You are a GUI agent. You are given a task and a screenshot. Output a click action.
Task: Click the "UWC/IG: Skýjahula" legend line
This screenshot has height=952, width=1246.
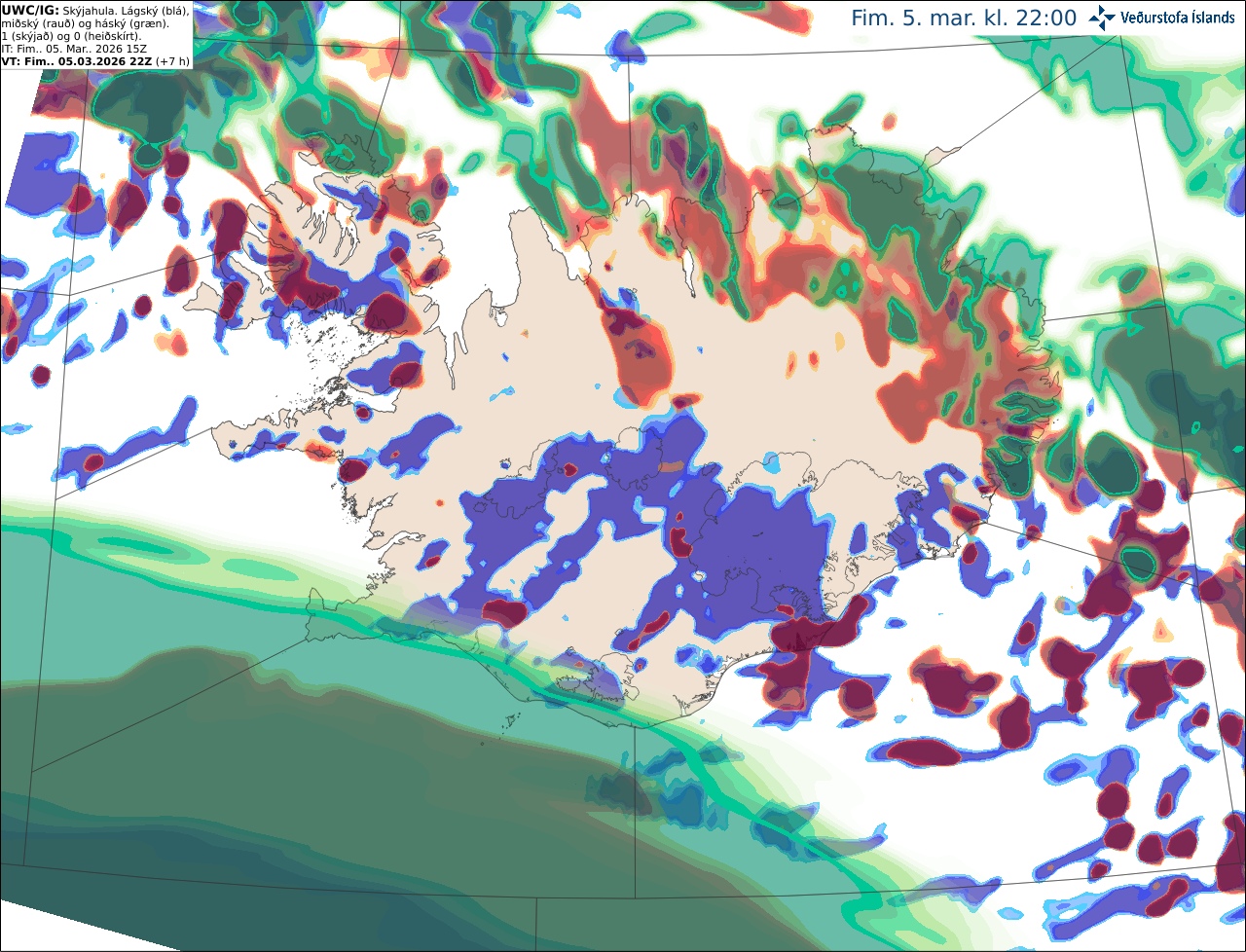95,10
